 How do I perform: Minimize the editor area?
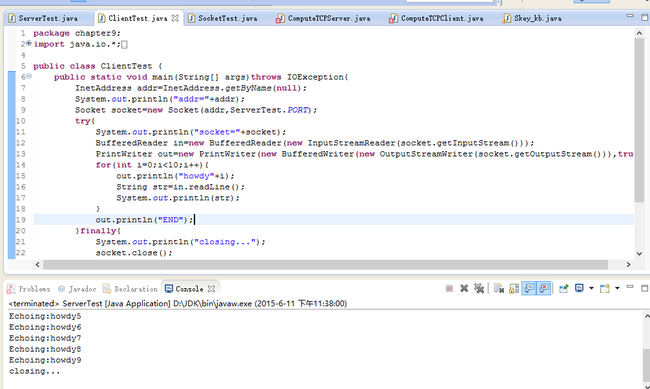tap(630, 16)
